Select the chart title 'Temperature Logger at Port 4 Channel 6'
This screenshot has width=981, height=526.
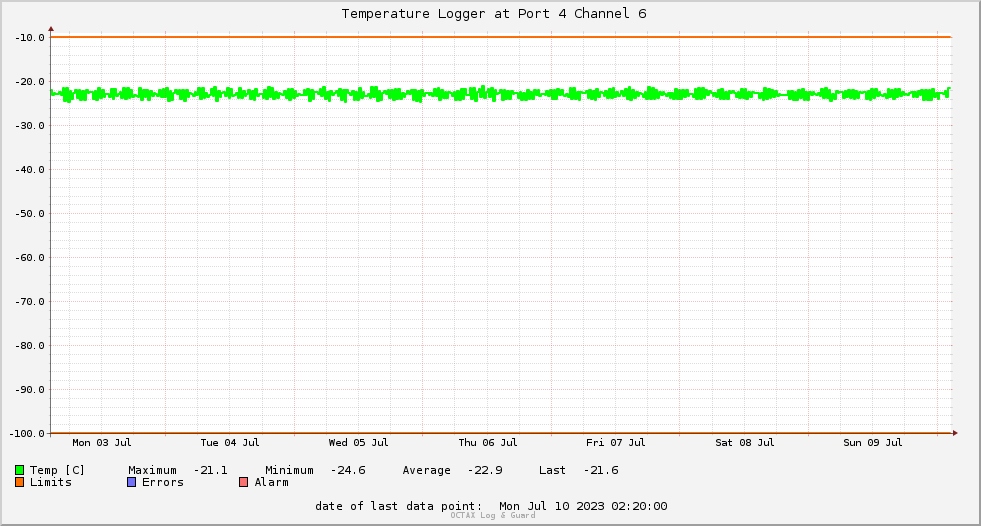[494, 14]
